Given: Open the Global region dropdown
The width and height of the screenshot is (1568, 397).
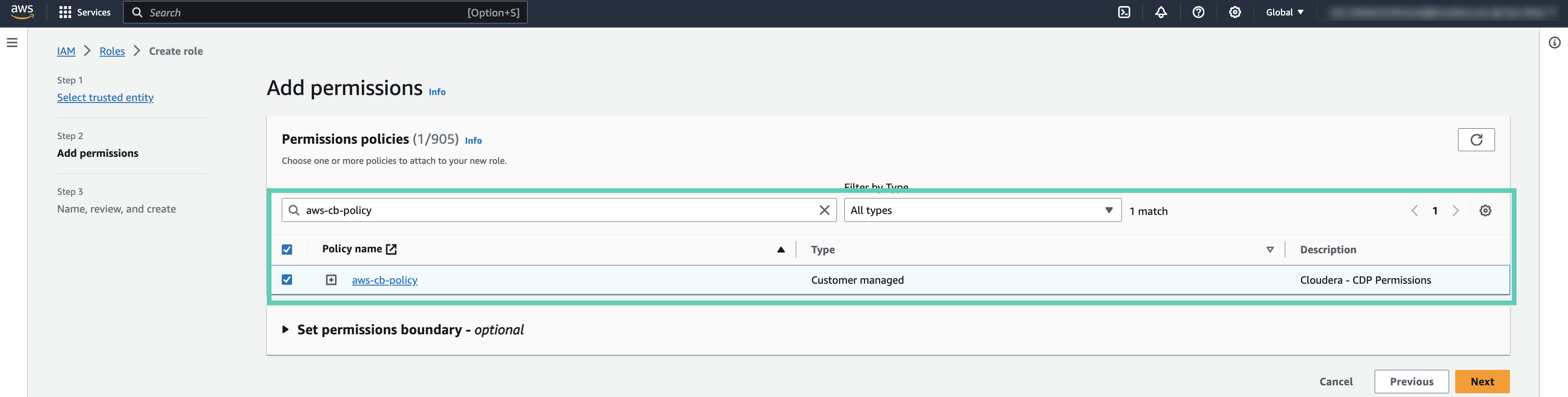Looking at the screenshot, I should click(x=1284, y=12).
